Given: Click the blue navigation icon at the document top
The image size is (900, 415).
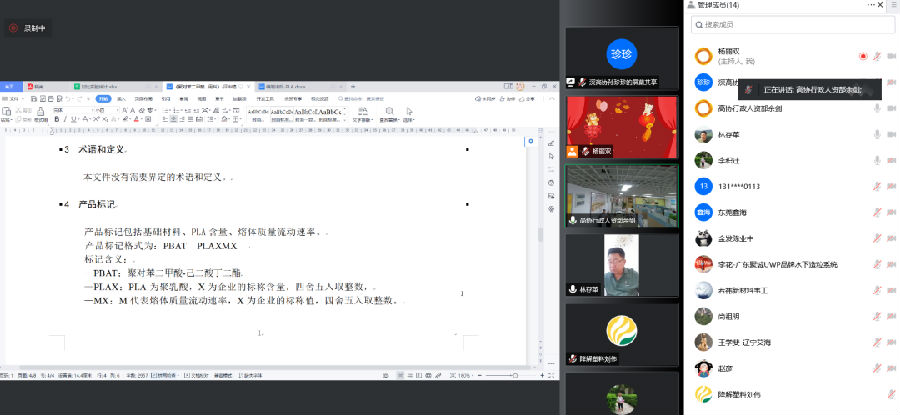Looking at the screenshot, I should (531, 141).
